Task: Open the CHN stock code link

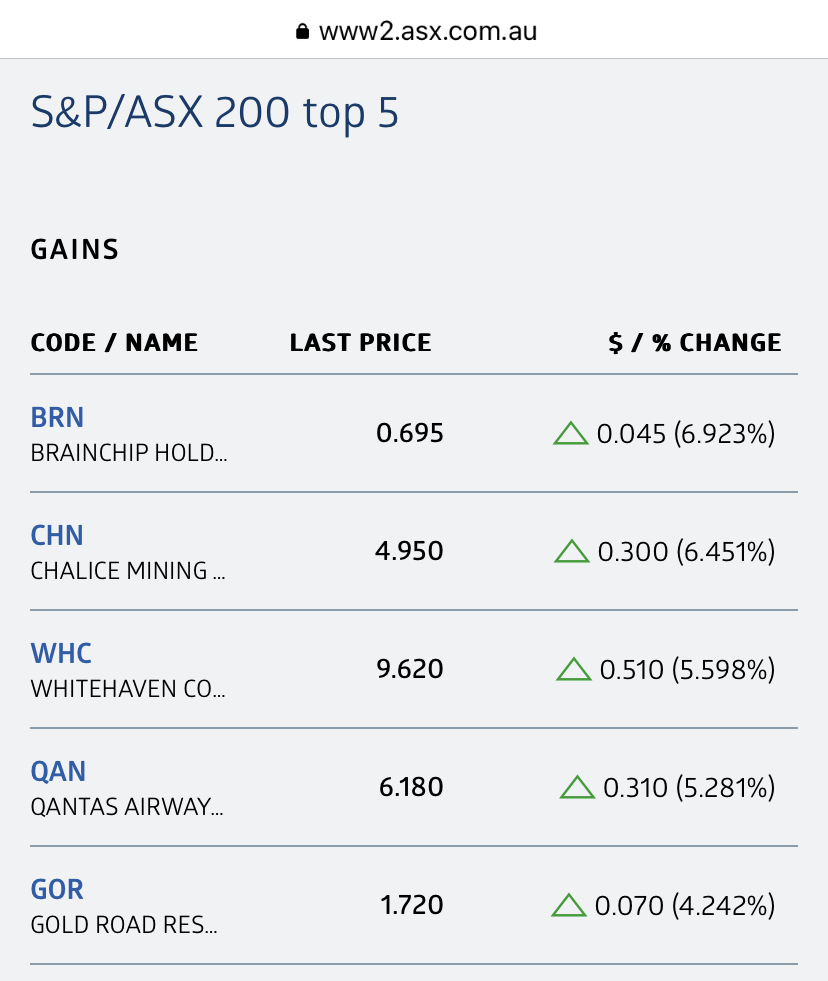Action: [57, 535]
